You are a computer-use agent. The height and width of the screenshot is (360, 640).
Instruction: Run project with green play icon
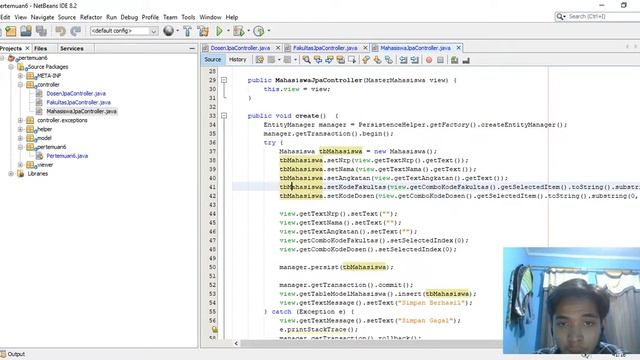[219, 31]
